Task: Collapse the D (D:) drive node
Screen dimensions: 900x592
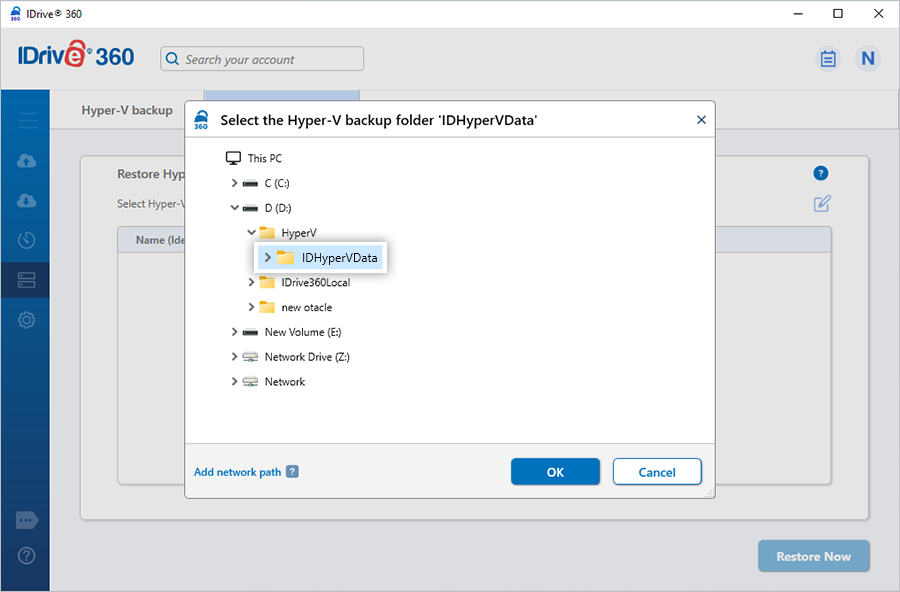Action: (x=234, y=208)
